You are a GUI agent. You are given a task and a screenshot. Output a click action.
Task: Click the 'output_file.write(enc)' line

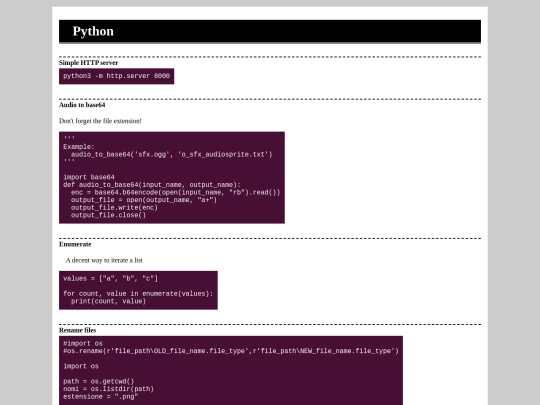[x=114, y=207]
